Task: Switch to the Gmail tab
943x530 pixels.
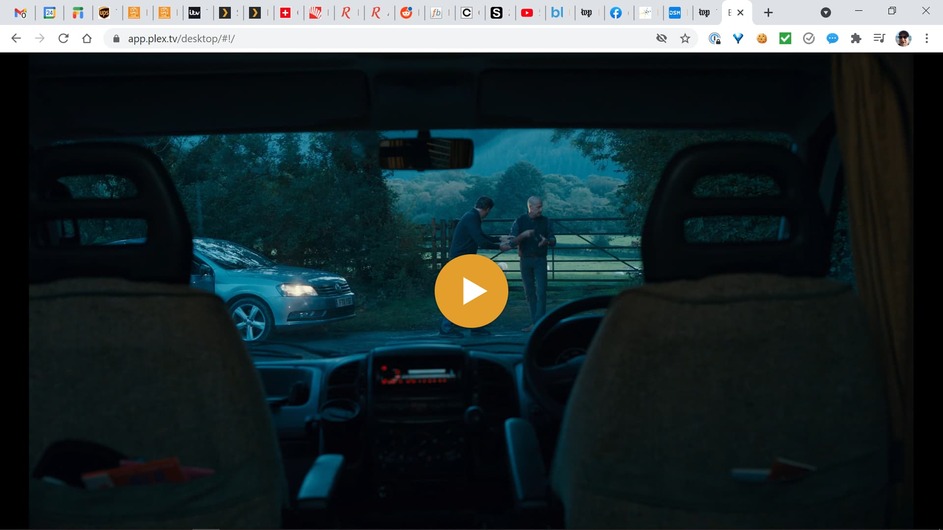Action: pyautogui.click(x=20, y=13)
